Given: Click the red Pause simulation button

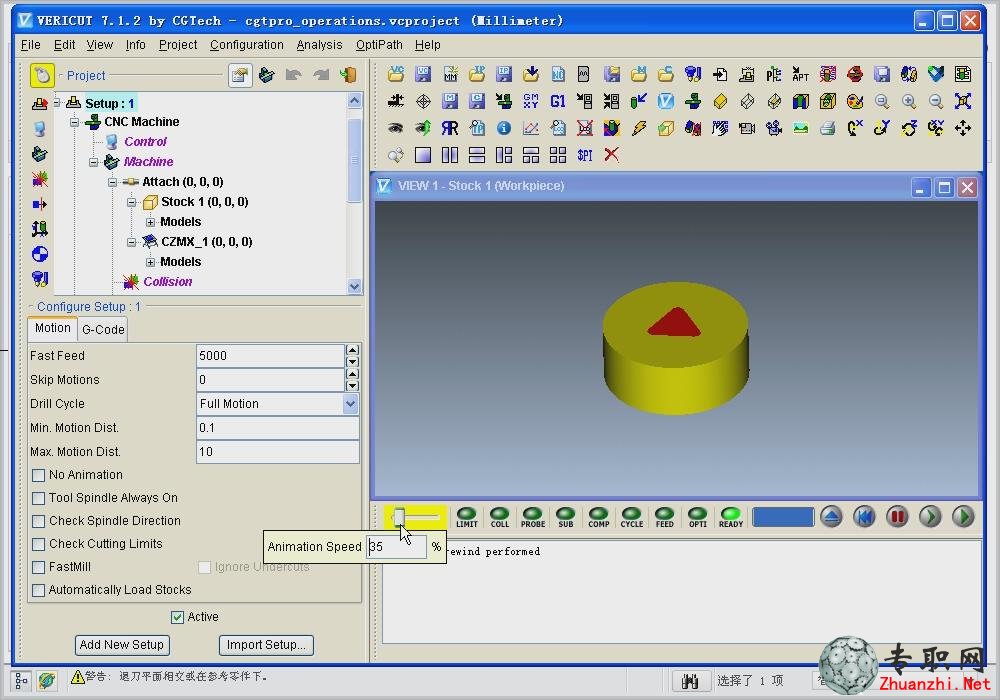Looking at the screenshot, I should [897, 516].
